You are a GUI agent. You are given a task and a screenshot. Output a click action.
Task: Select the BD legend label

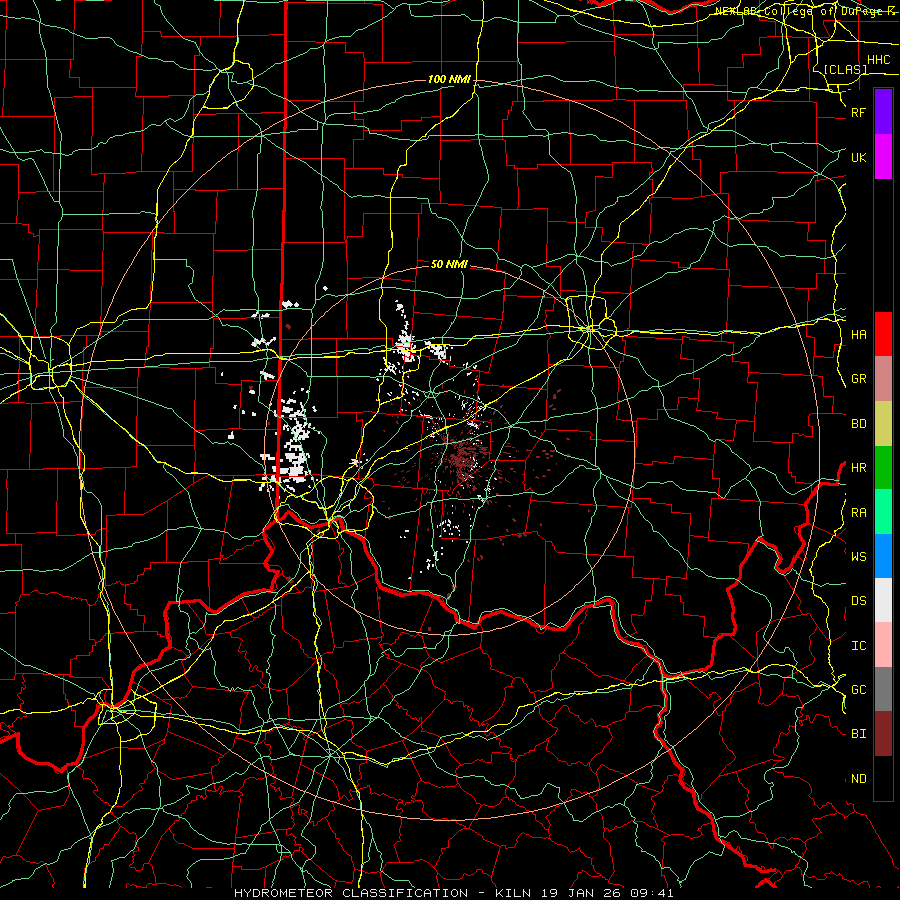click(858, 424)
